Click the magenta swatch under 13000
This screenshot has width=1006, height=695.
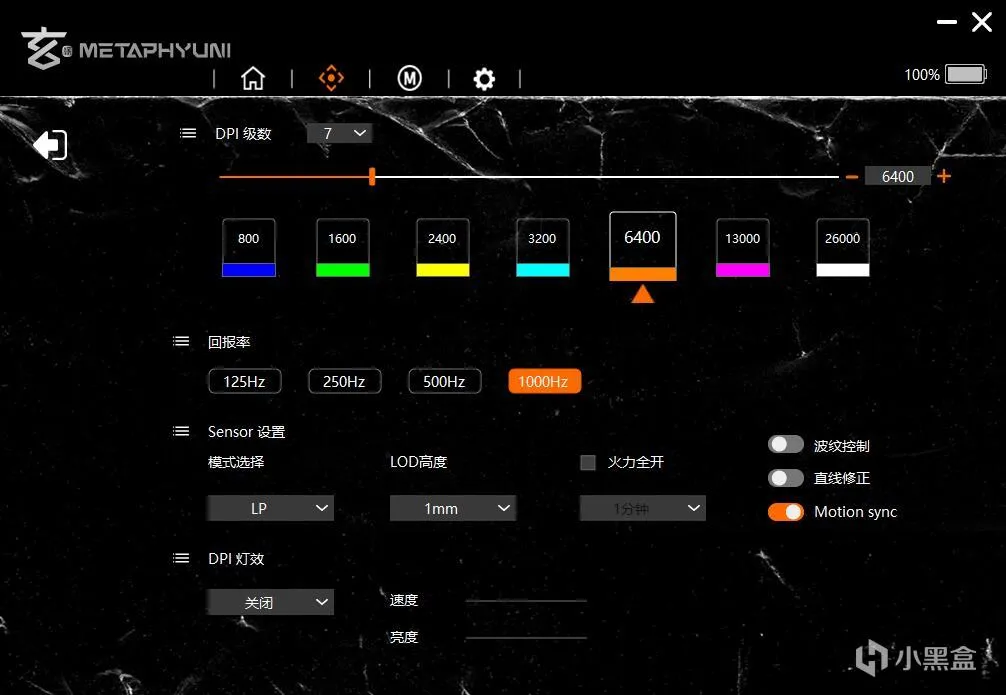(743, 270)
